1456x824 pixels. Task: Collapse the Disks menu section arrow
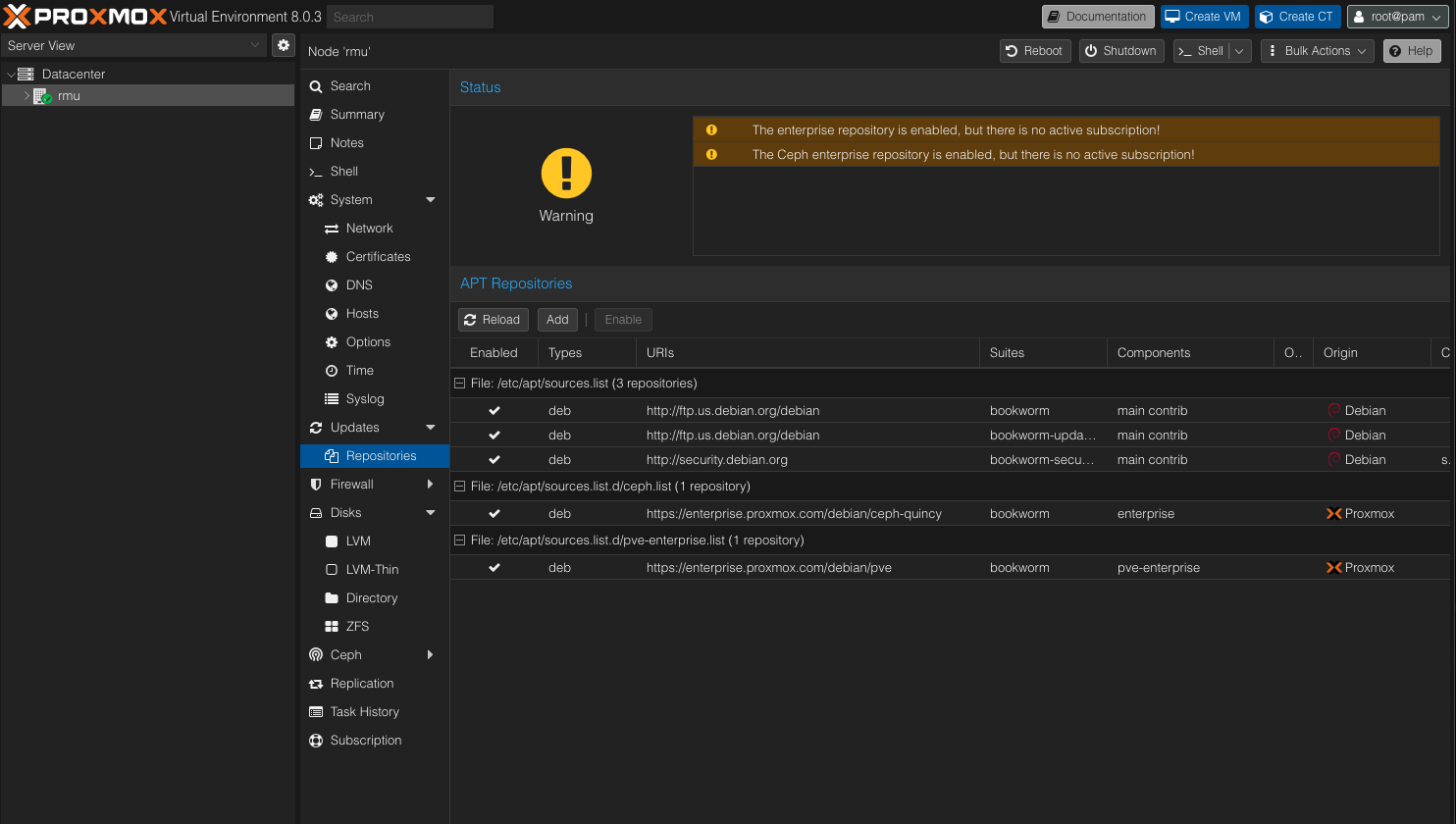click(431, 513)
